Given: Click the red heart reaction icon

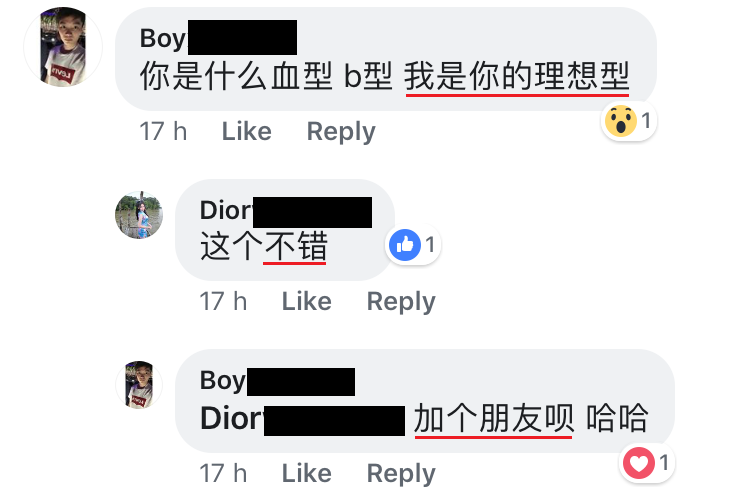Looking at the screenshot, I should [x=639, y=463].
